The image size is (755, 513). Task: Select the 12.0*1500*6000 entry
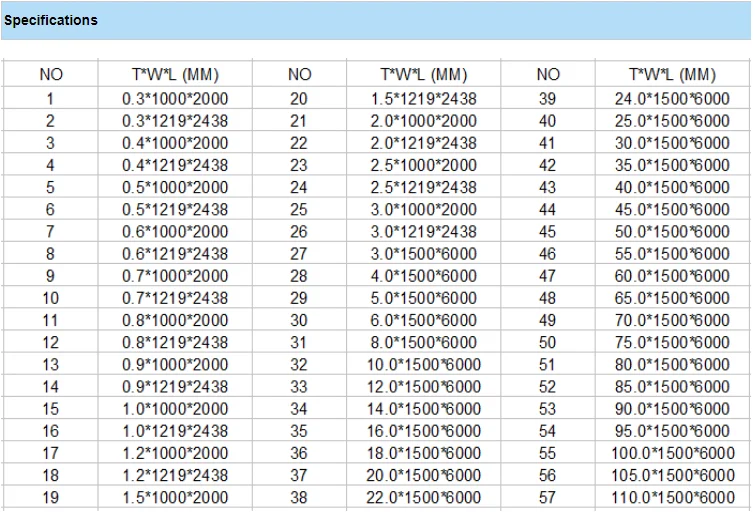pyautogui.click(x=424, y=387)
